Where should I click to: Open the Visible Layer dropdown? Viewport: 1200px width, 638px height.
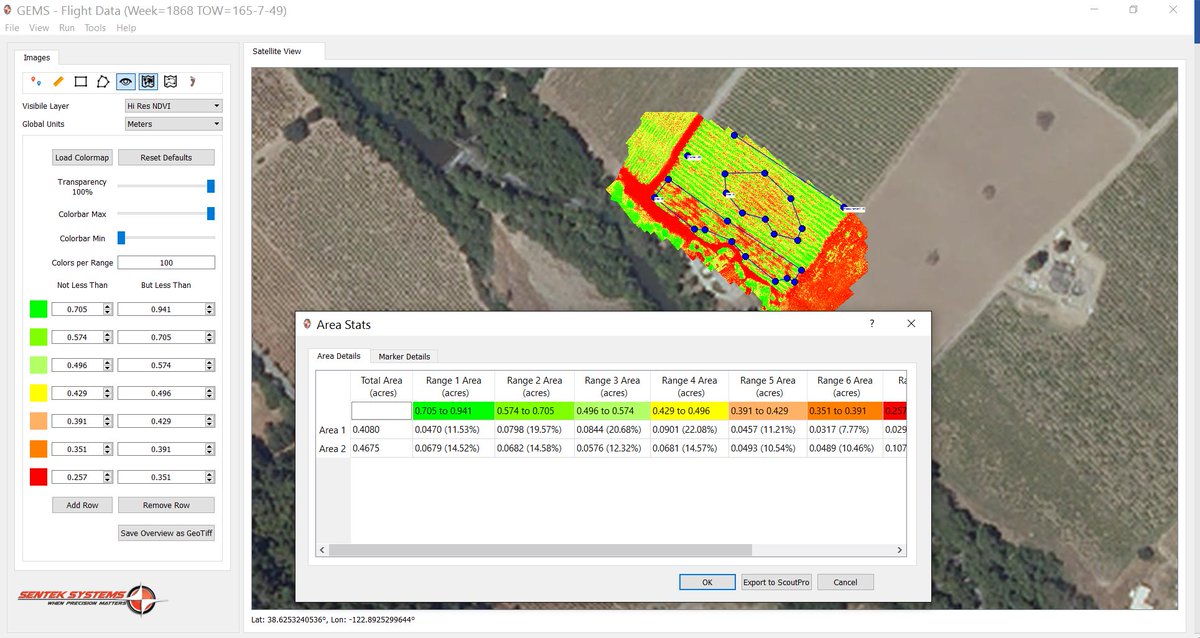click(x=172, y=105)
